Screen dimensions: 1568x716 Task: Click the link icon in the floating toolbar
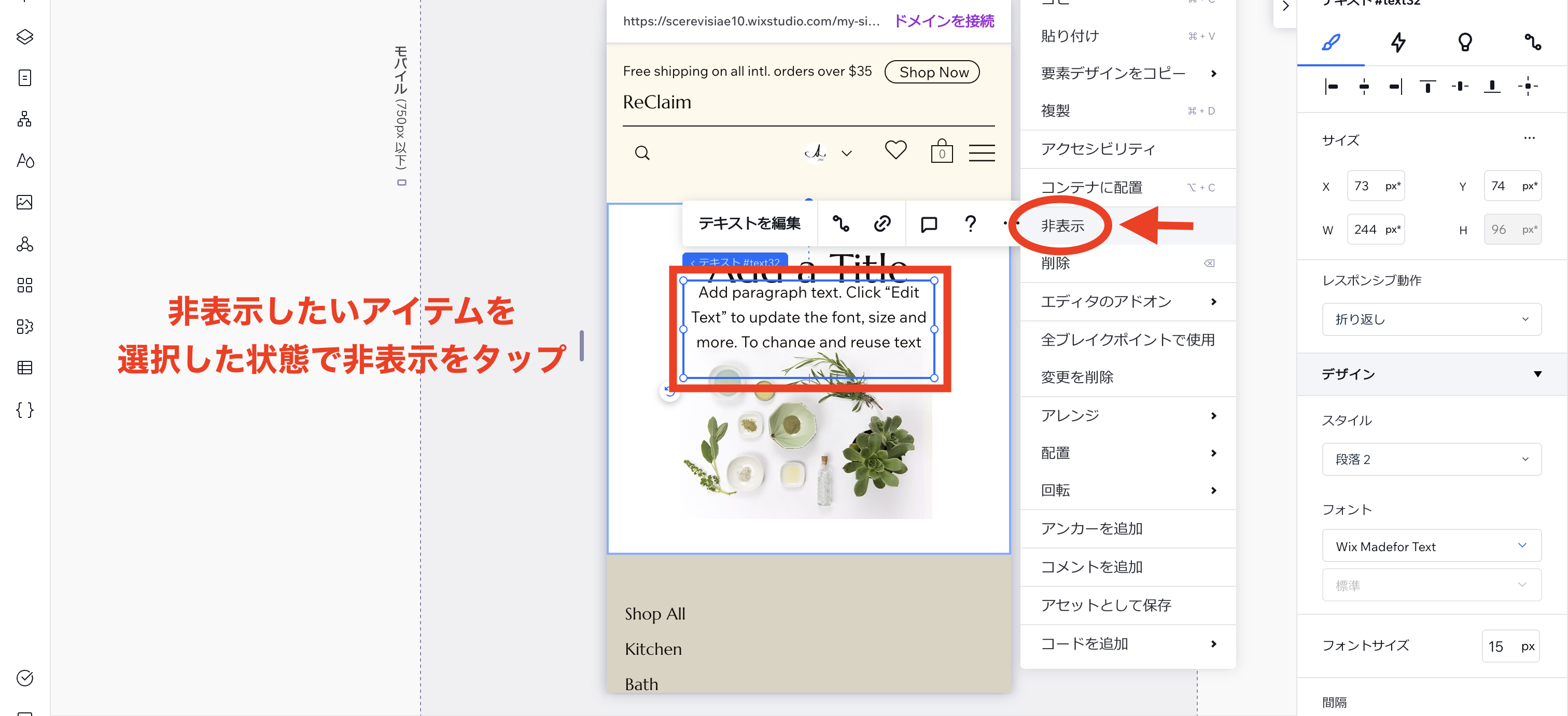click(x=882, y=223)
